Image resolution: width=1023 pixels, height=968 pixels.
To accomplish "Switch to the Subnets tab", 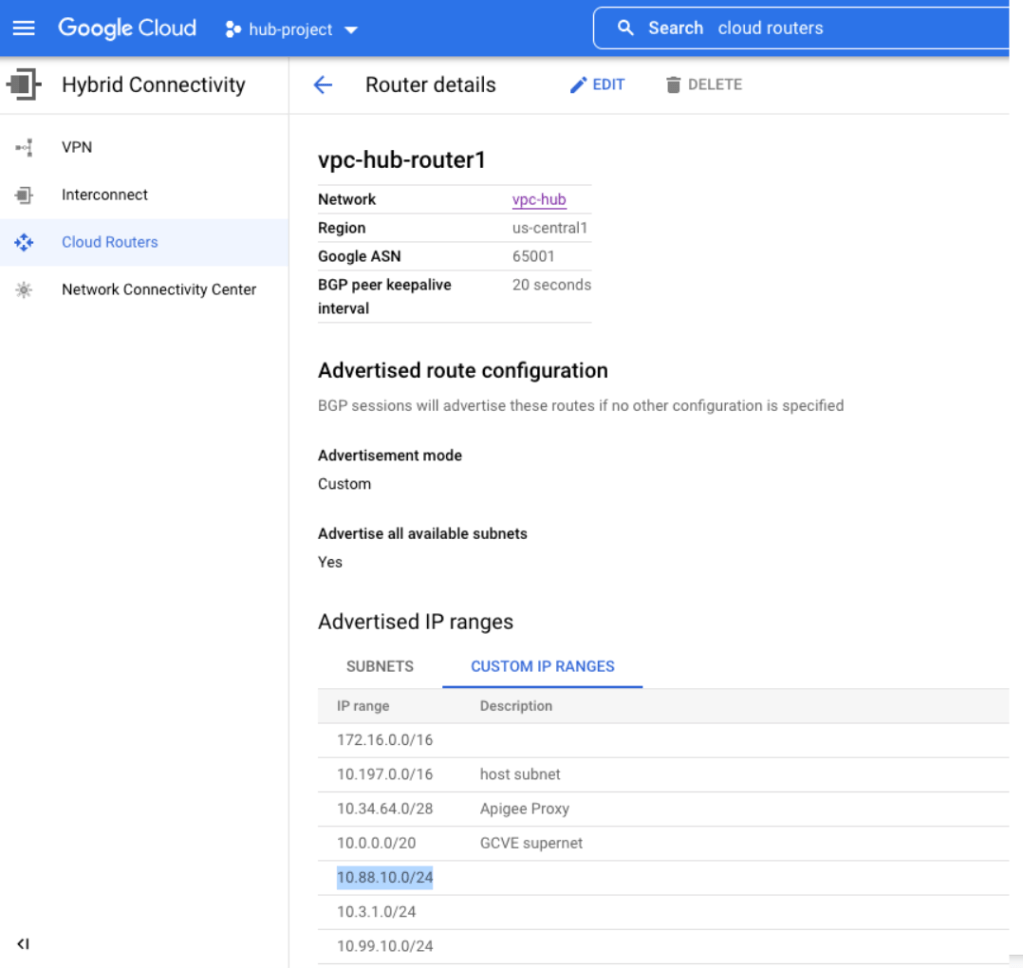I will pos(379,666).
